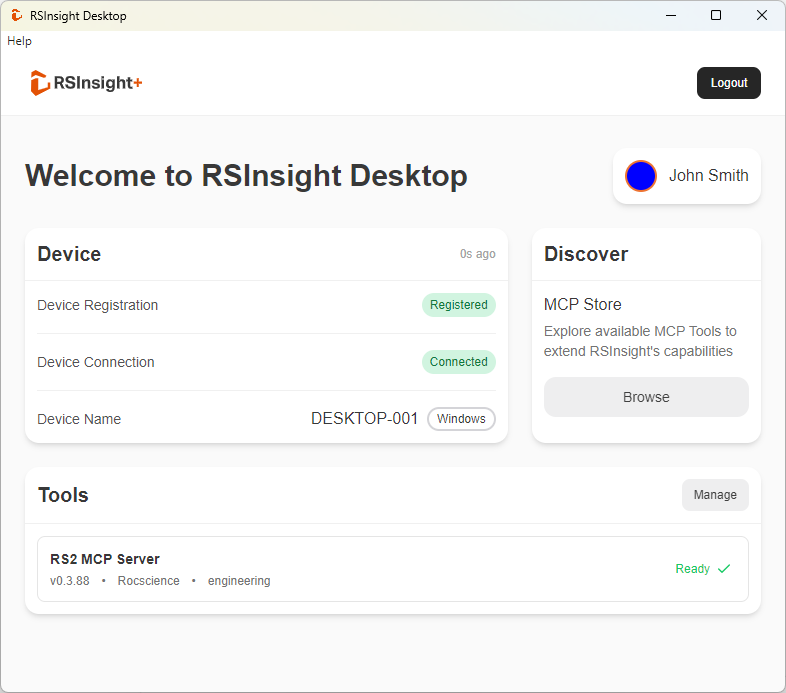Viewport: 786px width, 693px height.
Task: Click John Smith's blue avatar circle
Action: [x=640, y=176]
